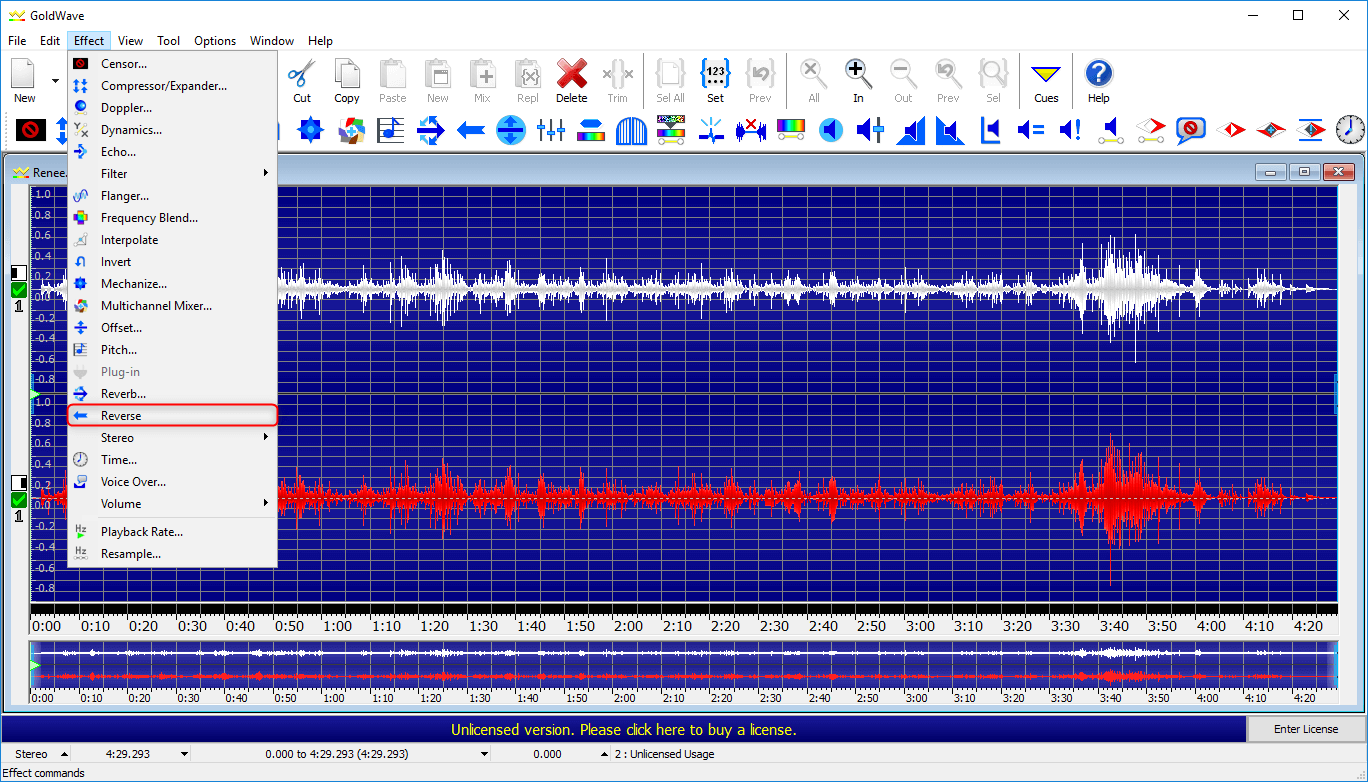The height and width of the screenshot is (782, 1368).
Task: Expand the Stereo submenu in Effect menu
Action: [x=172, y=438]
